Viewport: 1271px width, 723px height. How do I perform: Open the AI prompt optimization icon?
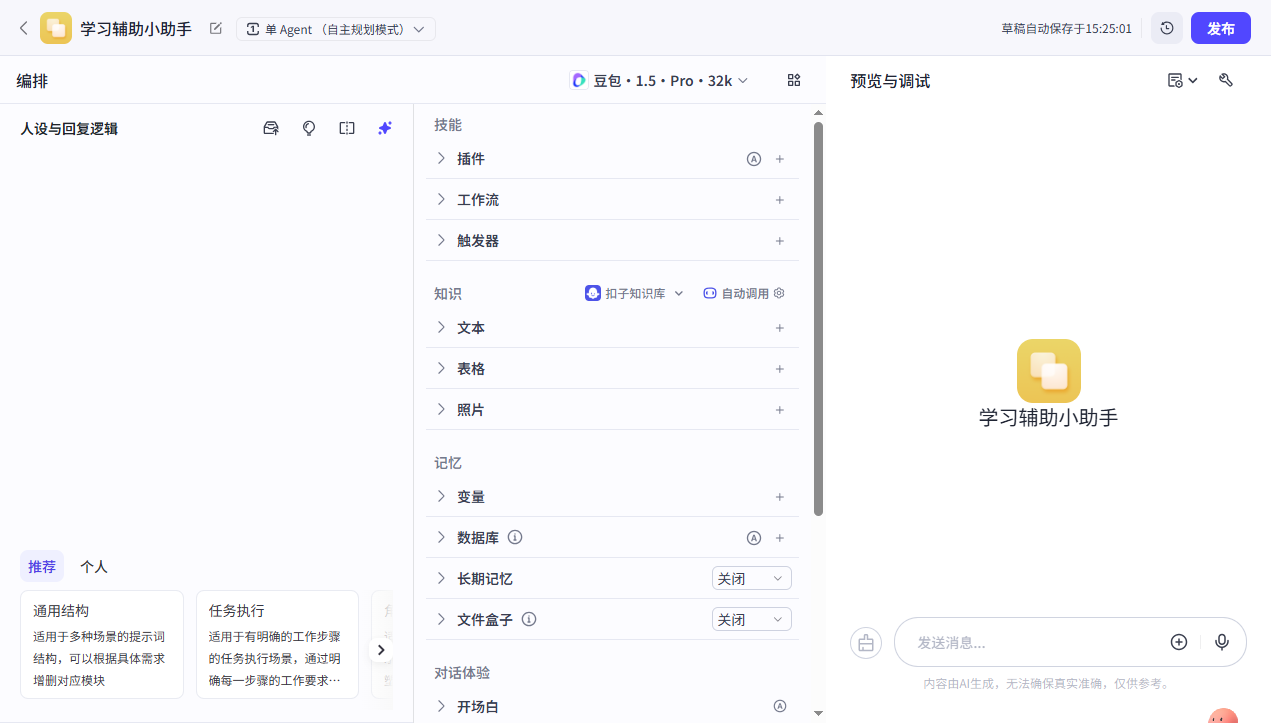[385, 128]
